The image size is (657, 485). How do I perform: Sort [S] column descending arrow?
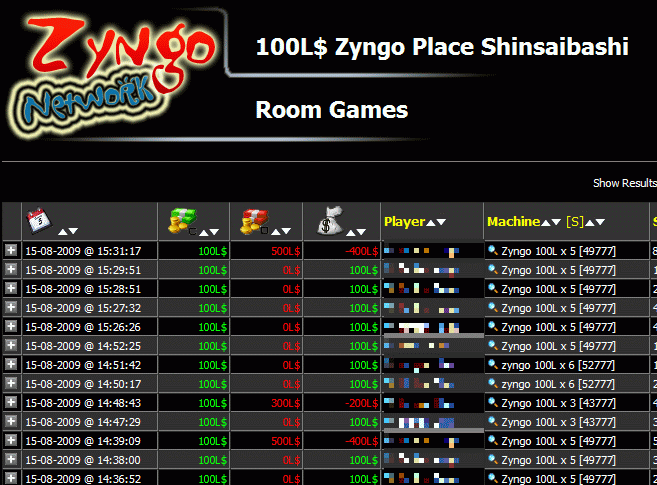click(x=600, y=222)
